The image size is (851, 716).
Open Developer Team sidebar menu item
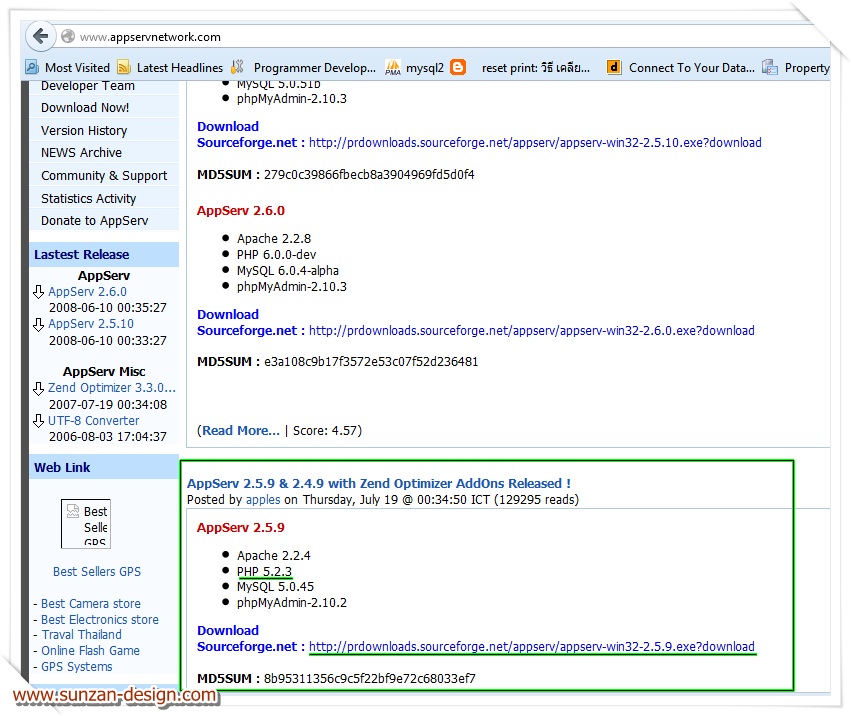(88, 86)
